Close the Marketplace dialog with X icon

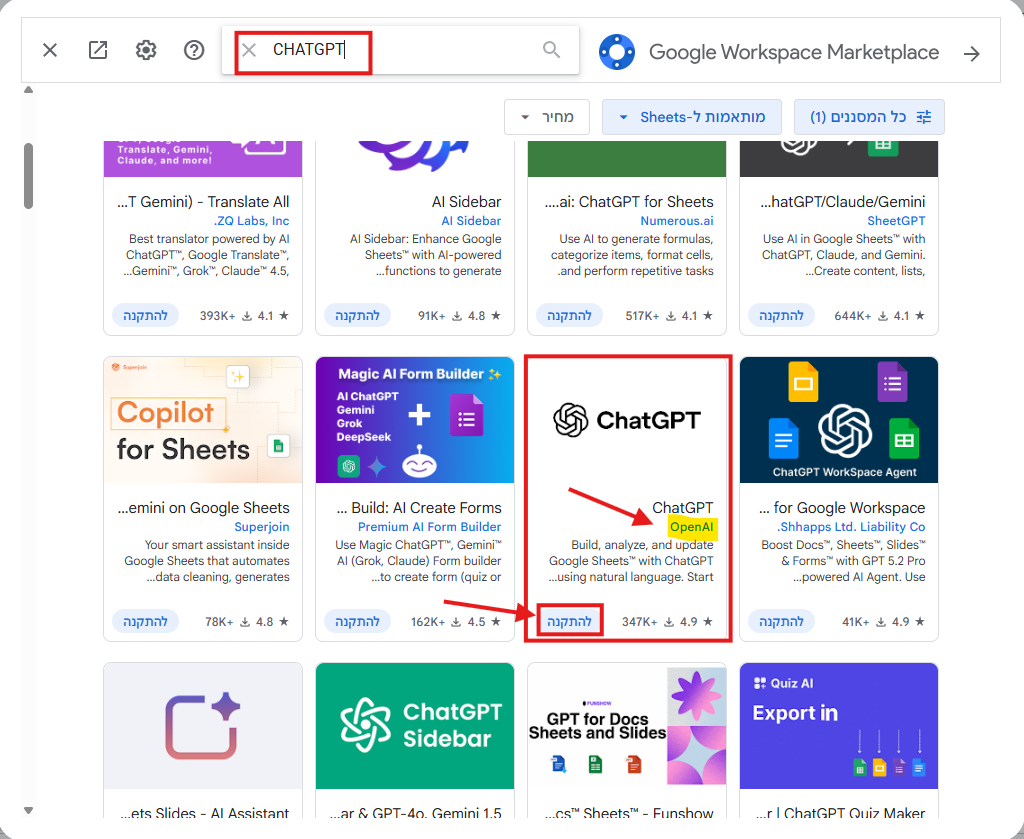[50, 50]
